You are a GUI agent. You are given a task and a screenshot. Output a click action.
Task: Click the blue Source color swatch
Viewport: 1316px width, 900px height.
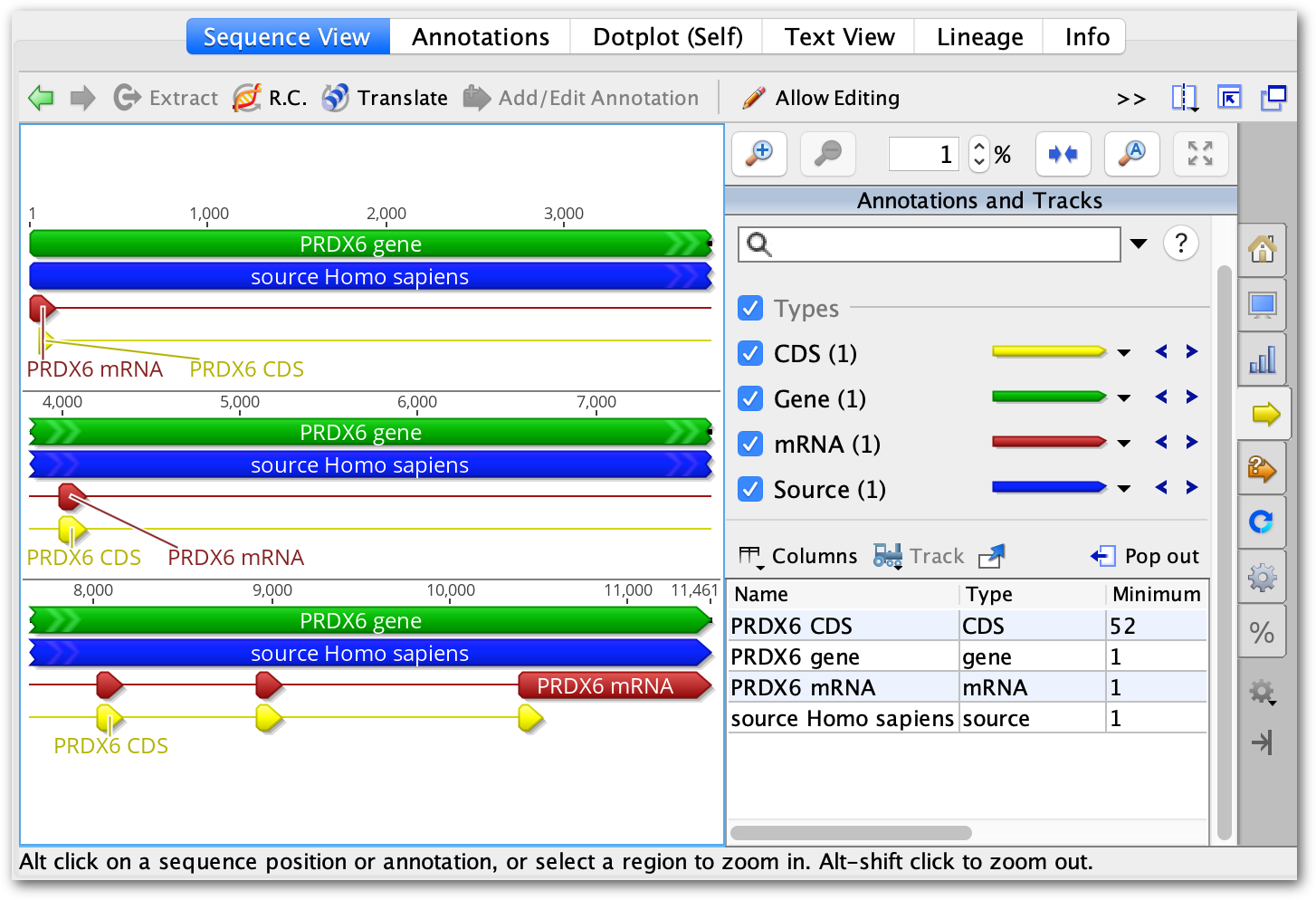[x=1049, y=487]
